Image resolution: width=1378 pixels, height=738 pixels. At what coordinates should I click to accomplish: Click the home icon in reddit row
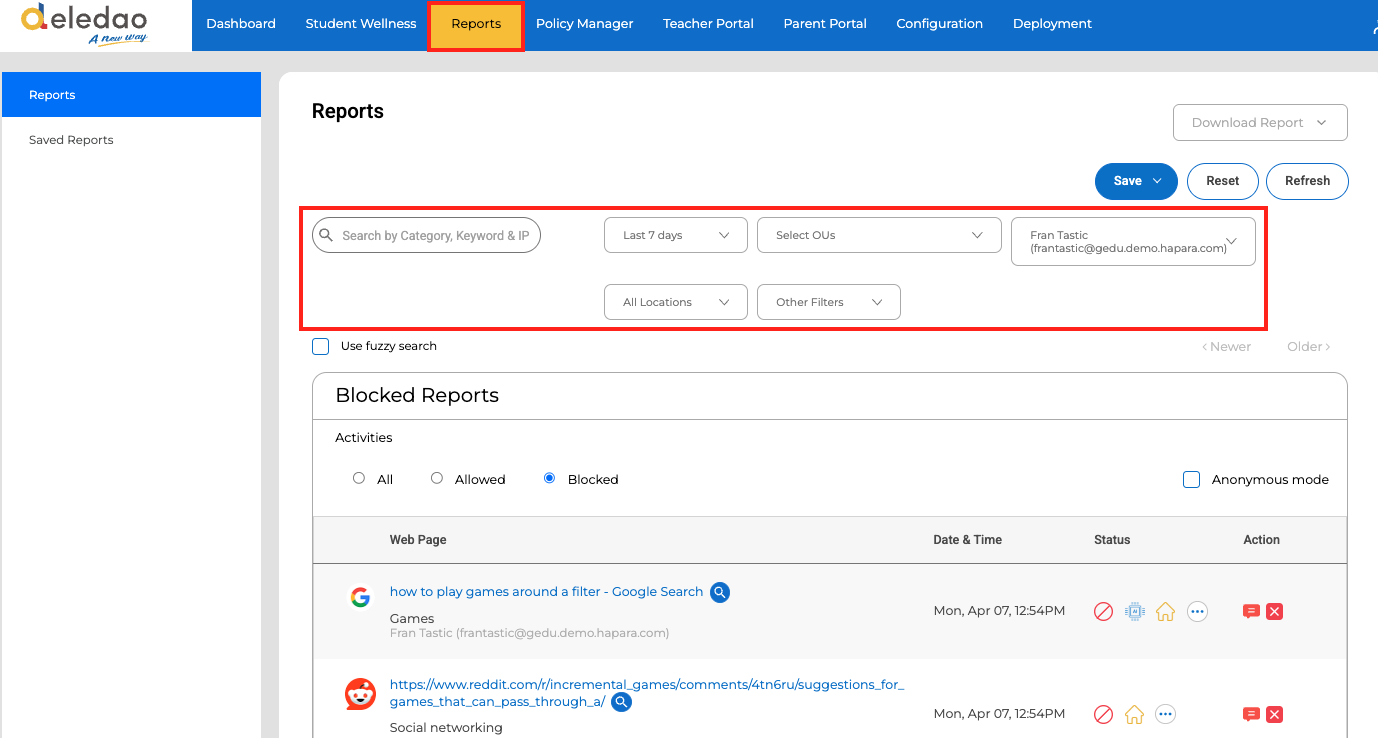tap(1134, 715)
